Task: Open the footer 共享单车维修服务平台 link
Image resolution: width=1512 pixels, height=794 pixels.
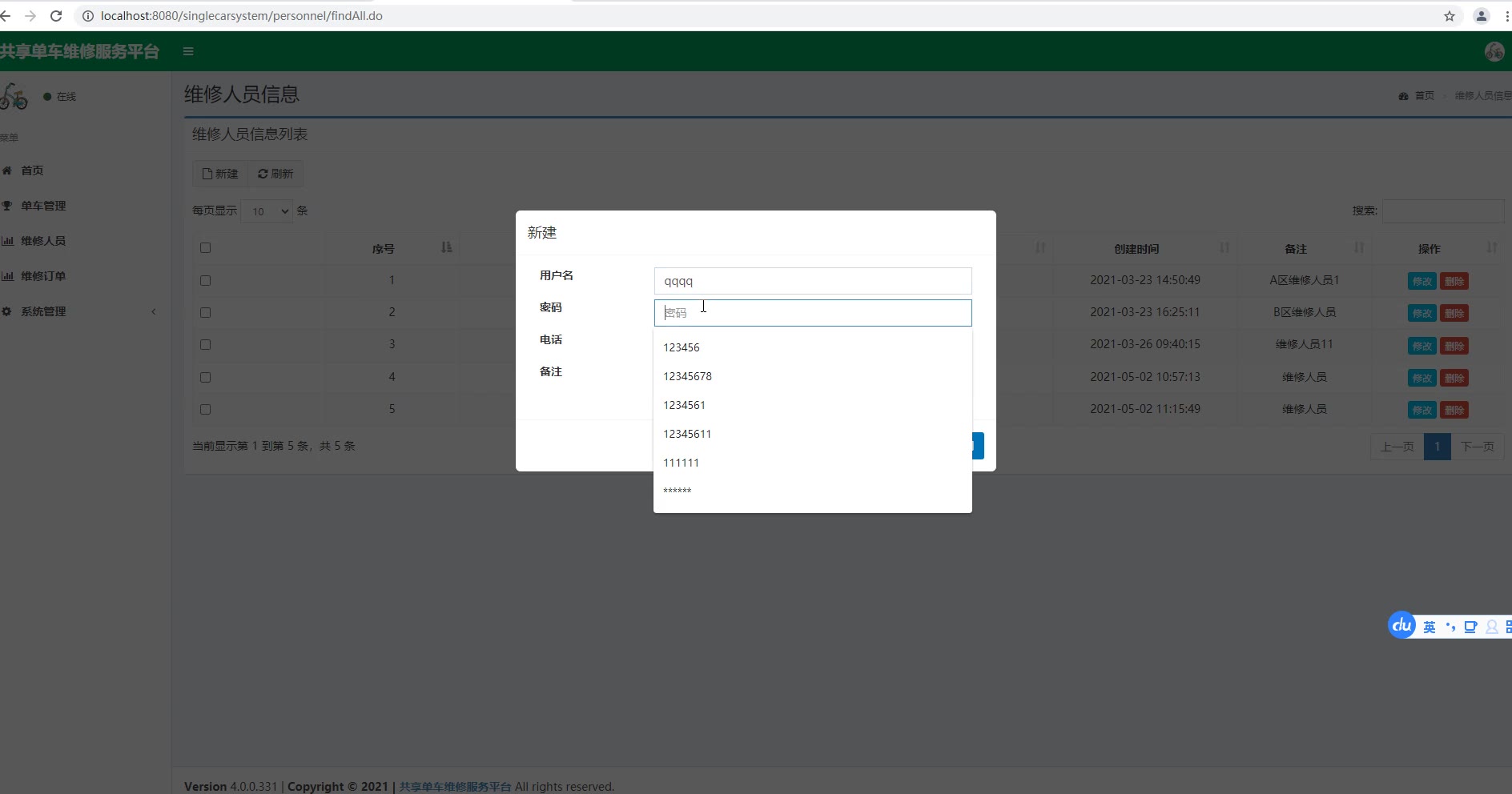Action: tap(455, 787)
